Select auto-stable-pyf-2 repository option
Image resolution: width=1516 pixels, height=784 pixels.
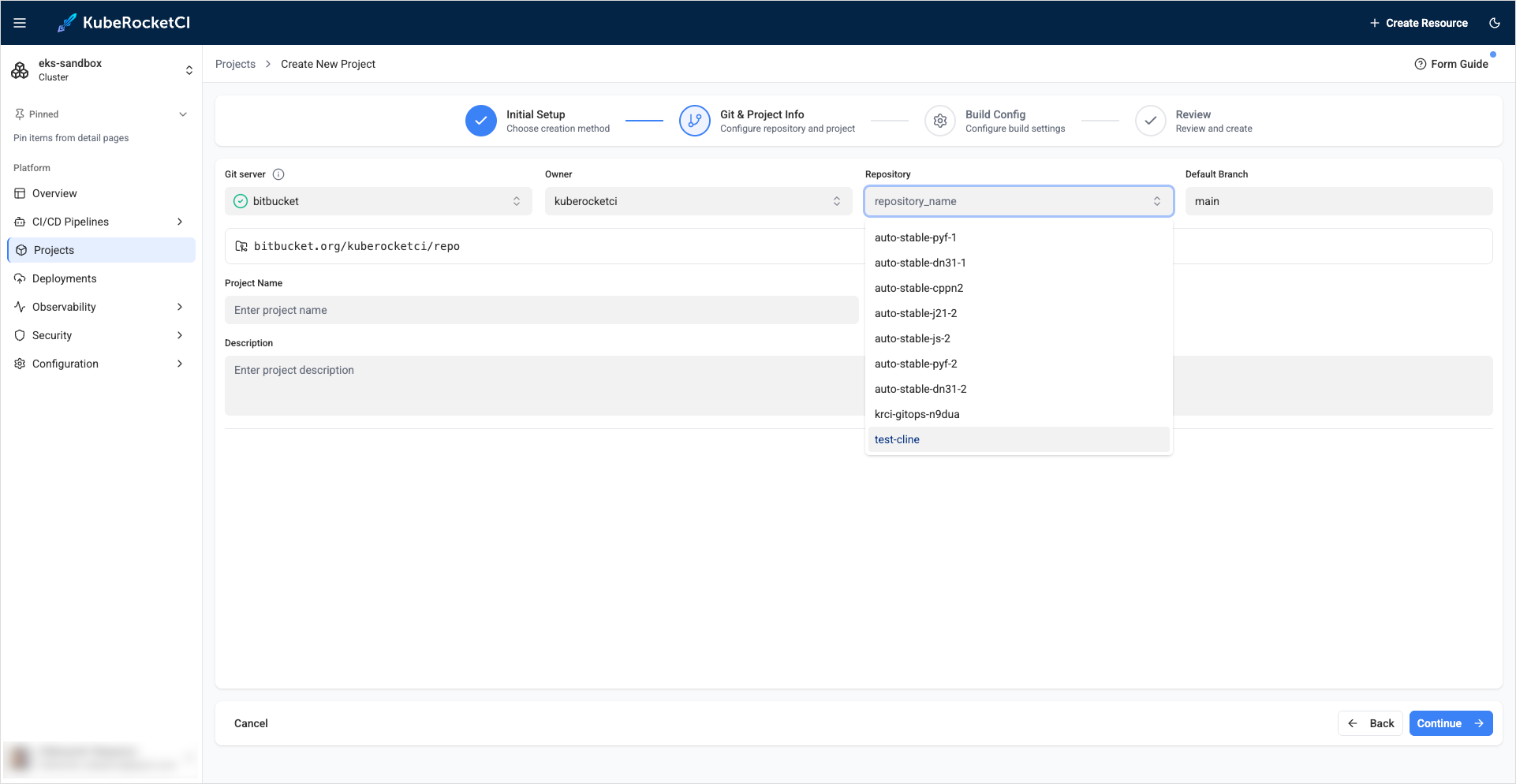[x=1019, y=364]
